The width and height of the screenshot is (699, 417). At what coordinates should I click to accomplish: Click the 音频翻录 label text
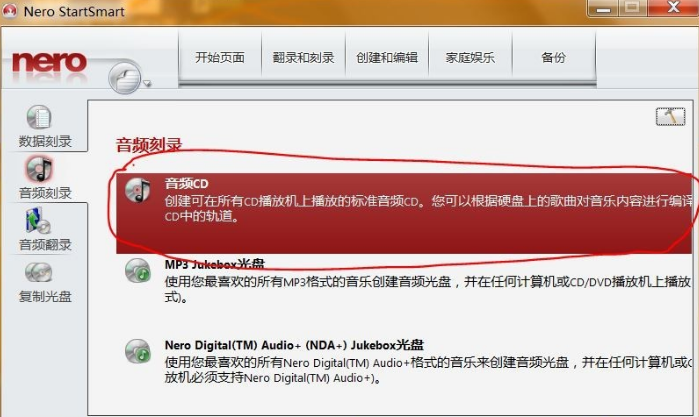coord(45,244)
